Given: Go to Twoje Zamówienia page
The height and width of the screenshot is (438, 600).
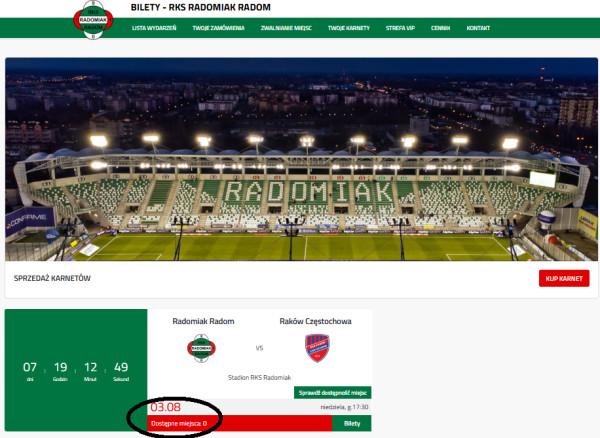Looking at the screenshot, I should 218,28.
